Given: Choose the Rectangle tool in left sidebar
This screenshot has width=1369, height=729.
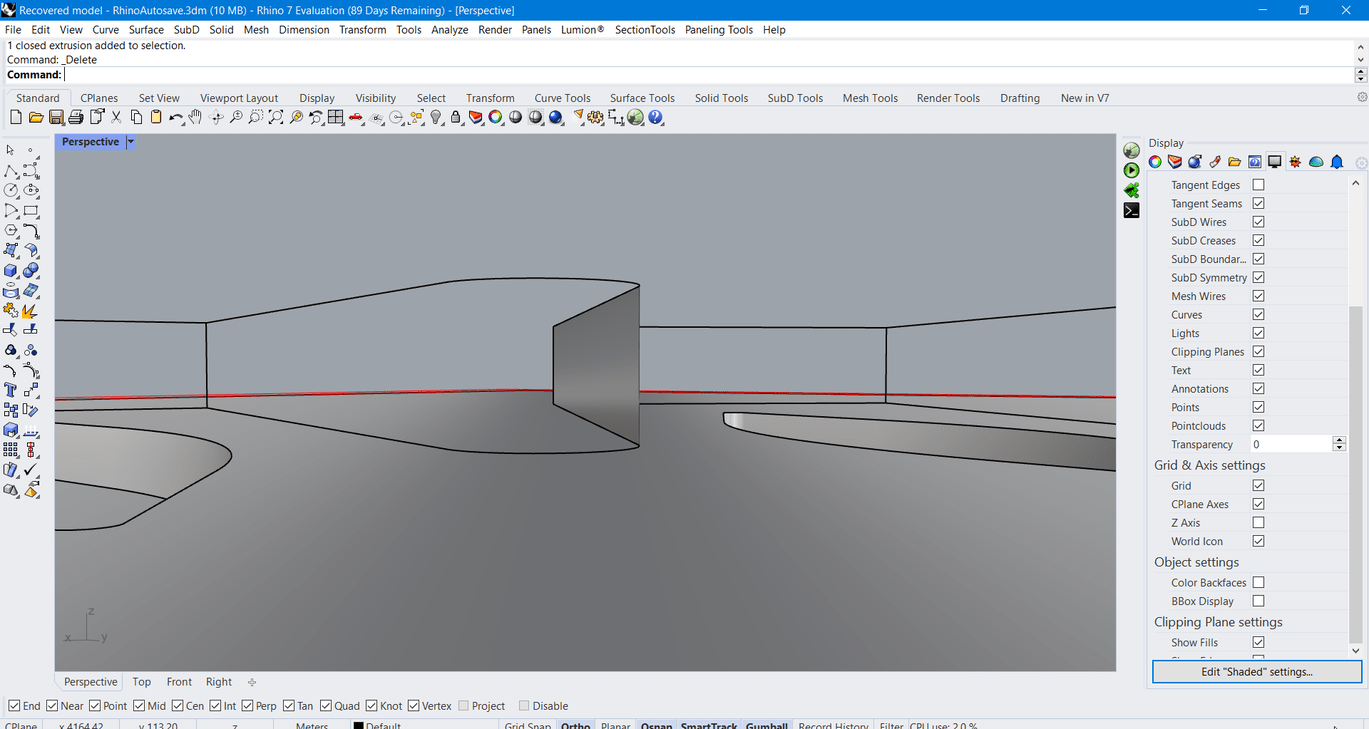Looking at the screenshot, I should click(x=31, y=210).
